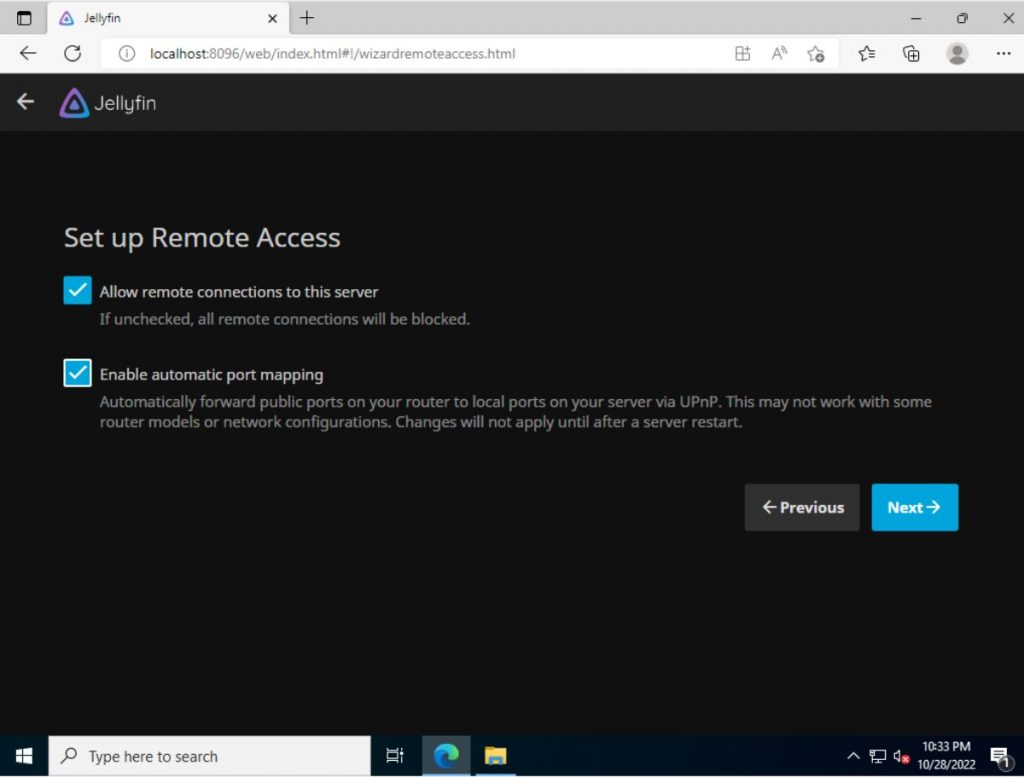
Task: Expand the hidden icons tray chevron
Action: [853, 755]
